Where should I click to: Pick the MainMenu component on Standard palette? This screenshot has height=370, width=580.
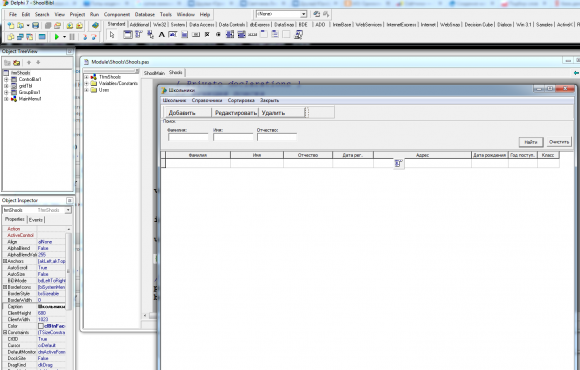coord(139,35)
